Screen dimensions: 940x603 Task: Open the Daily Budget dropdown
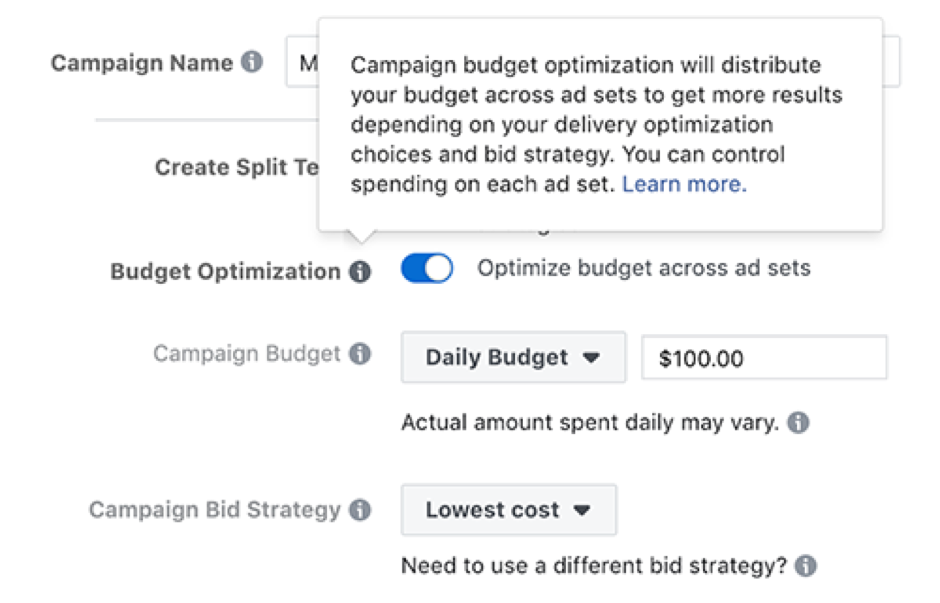coord(513,357)
